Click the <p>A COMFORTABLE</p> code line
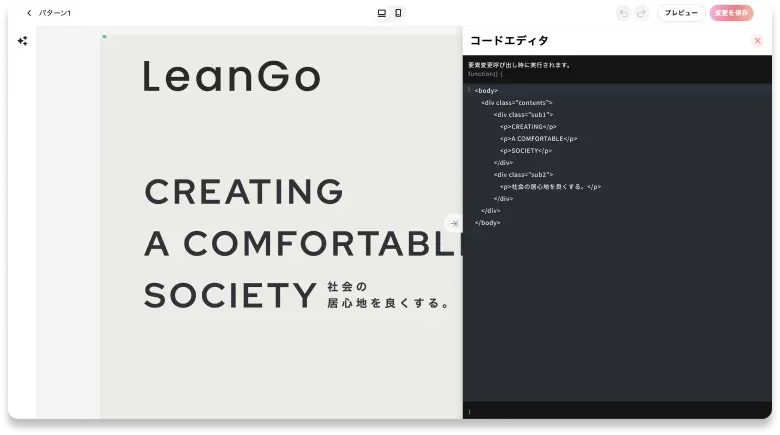The image size is (780, 435). point(538,138)
